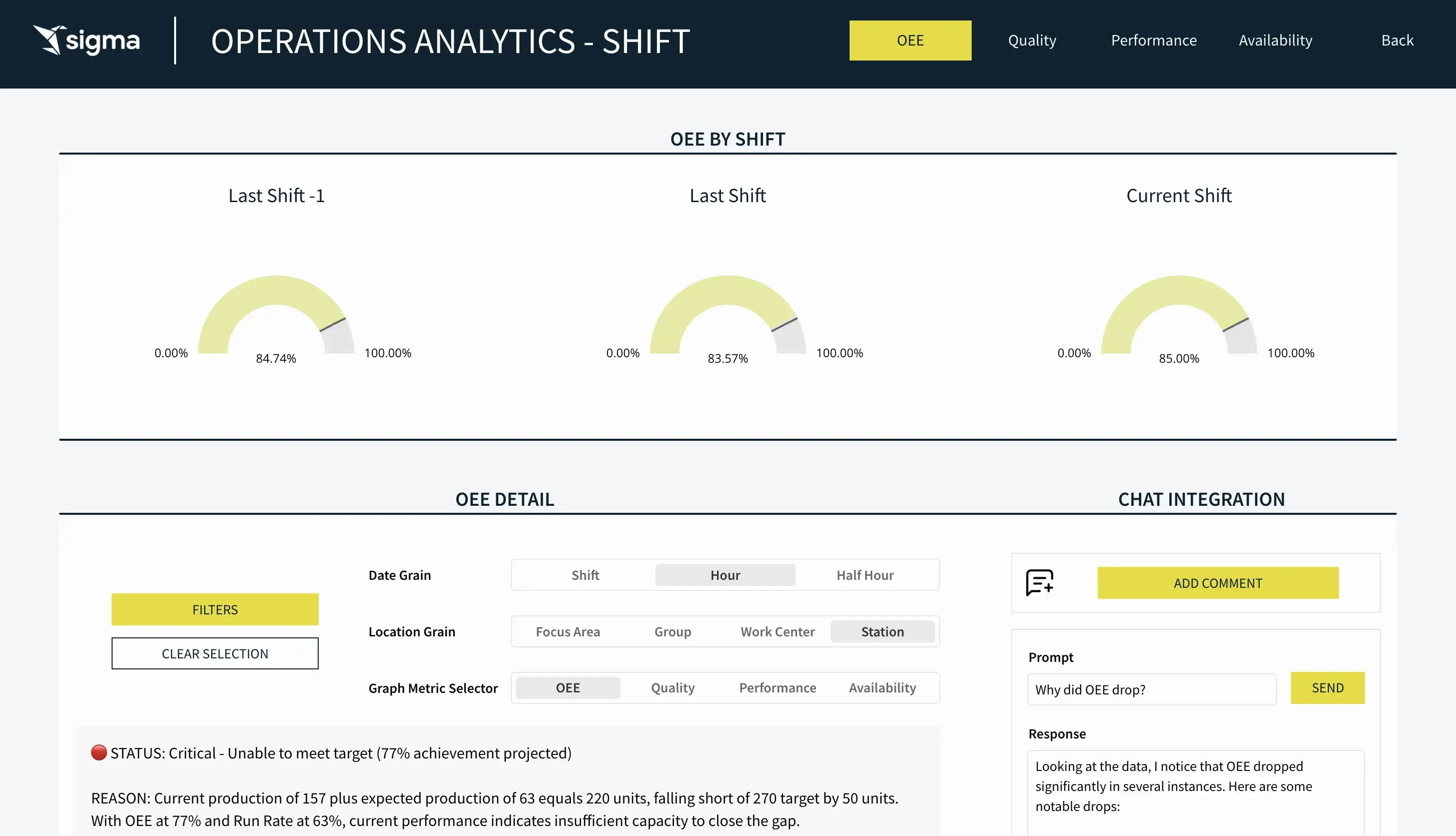The image size is (1456, 836).
Task: Switch graph metric to Quality
Action: click(672, 688)
